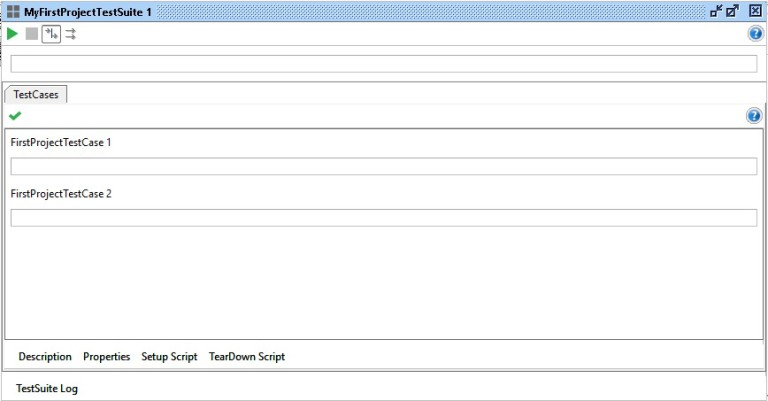This screenshot has width=768, height=401.
Task: Open help for the TestSuite toolbar
Action: click(x=756, y=34)
